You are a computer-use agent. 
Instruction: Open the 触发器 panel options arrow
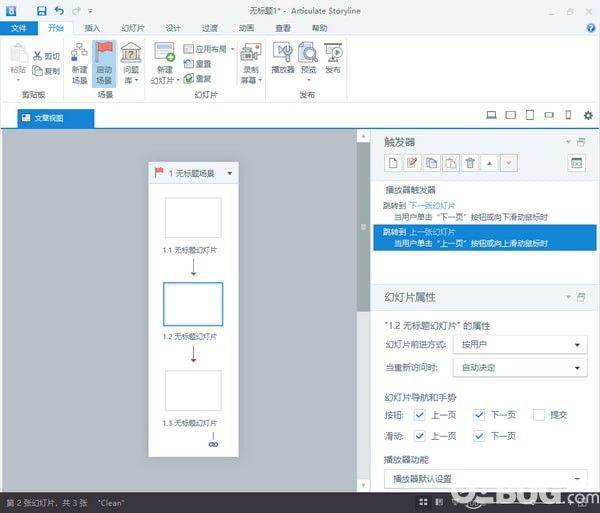point(568,142)
